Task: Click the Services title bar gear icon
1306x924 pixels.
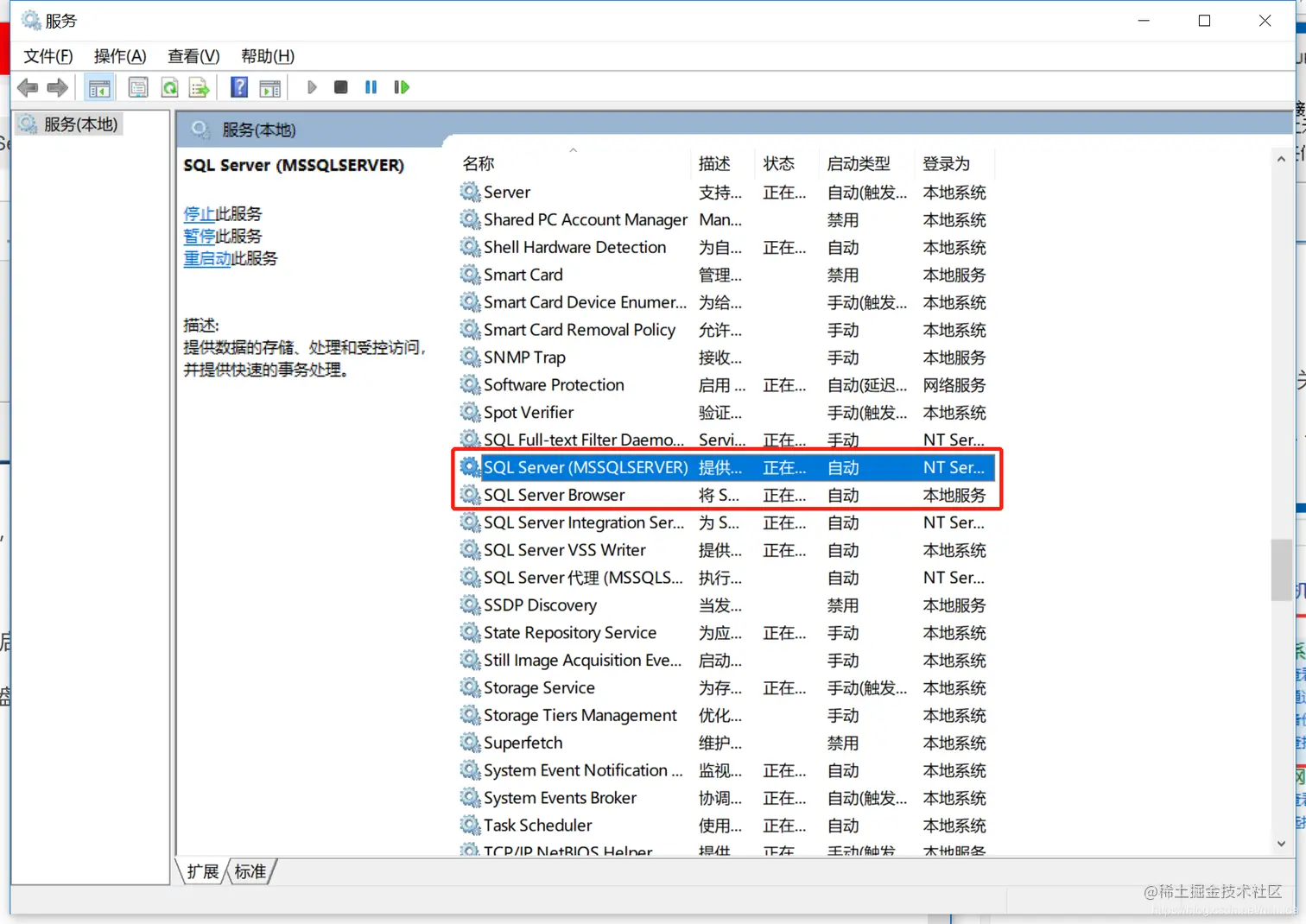Action: pos(31,20)
